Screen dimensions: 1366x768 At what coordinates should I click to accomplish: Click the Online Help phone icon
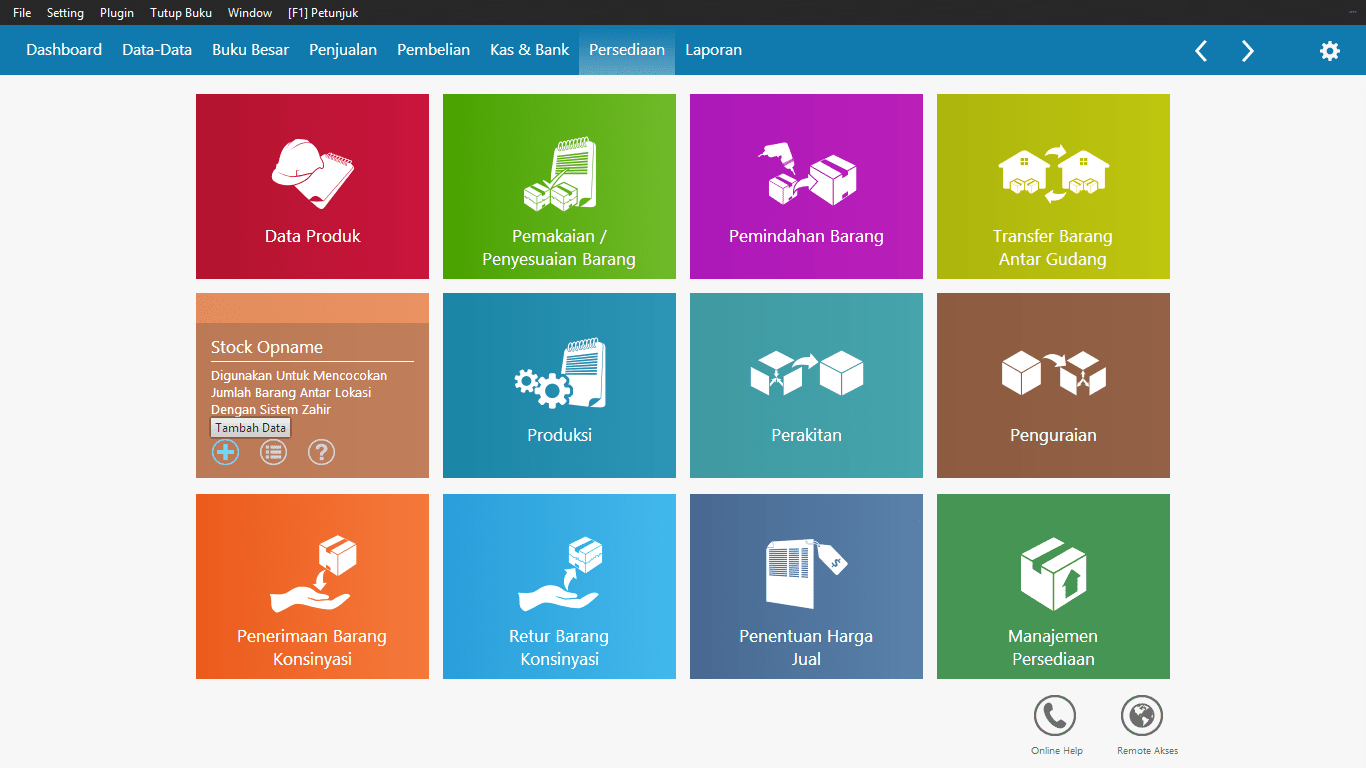[1055, 716]
